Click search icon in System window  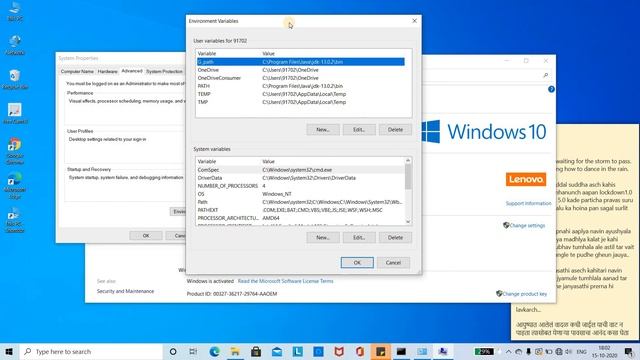(546, 75)
